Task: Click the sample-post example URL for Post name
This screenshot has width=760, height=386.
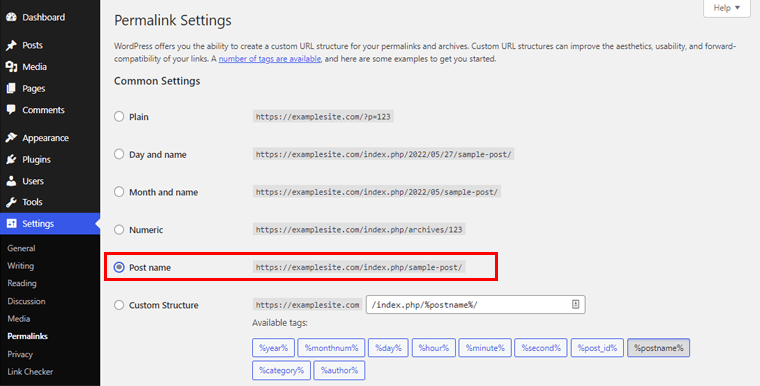Action: [x=359, y=267]
